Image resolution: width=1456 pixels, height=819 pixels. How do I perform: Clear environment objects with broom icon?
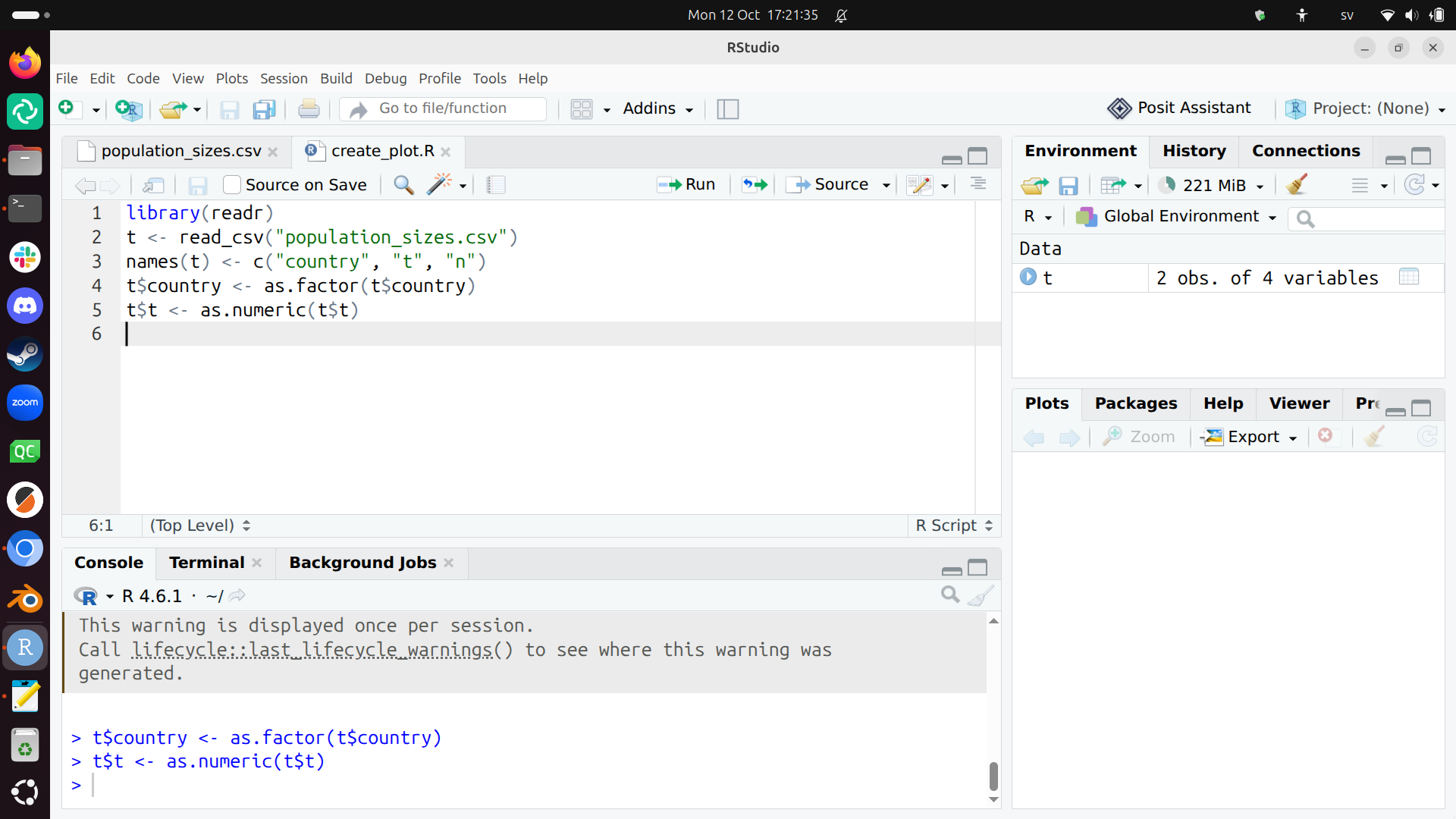pos(1298,184)
